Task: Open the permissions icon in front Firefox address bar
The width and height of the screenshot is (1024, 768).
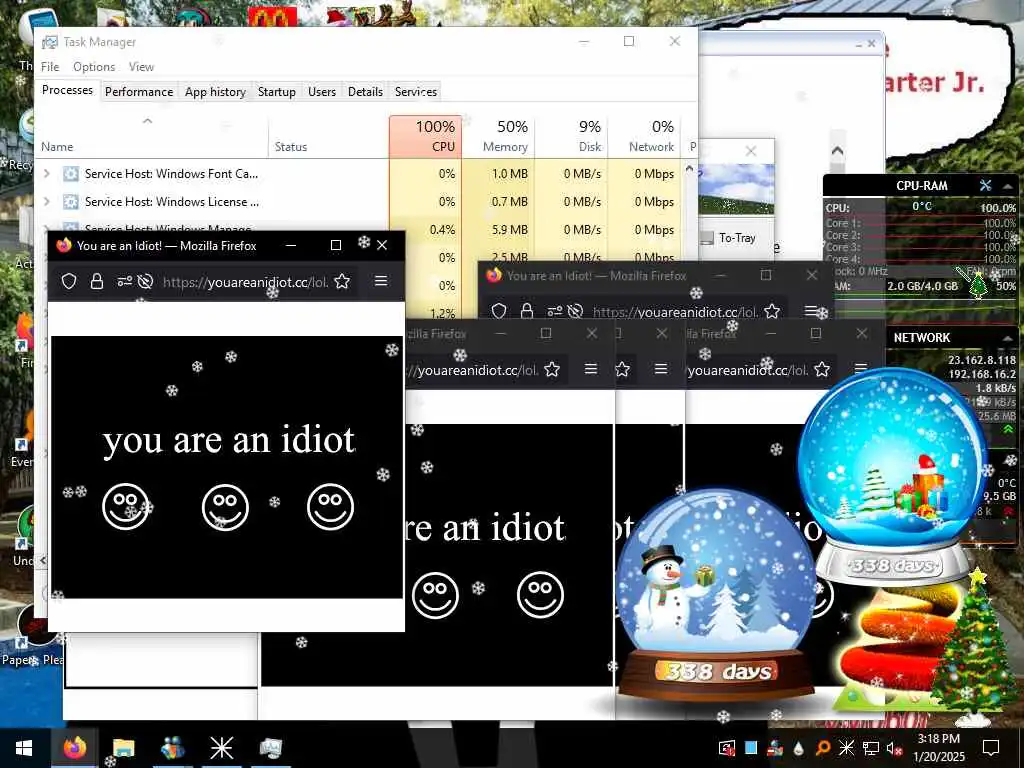Action: tap(124, 281)
